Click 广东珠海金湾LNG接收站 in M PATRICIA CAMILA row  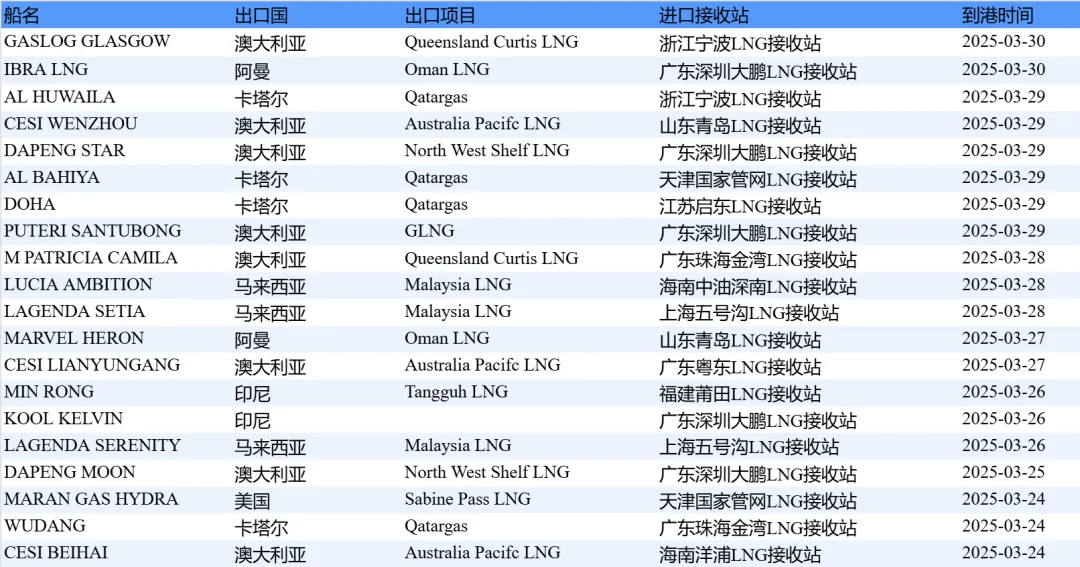click(758, 259)
